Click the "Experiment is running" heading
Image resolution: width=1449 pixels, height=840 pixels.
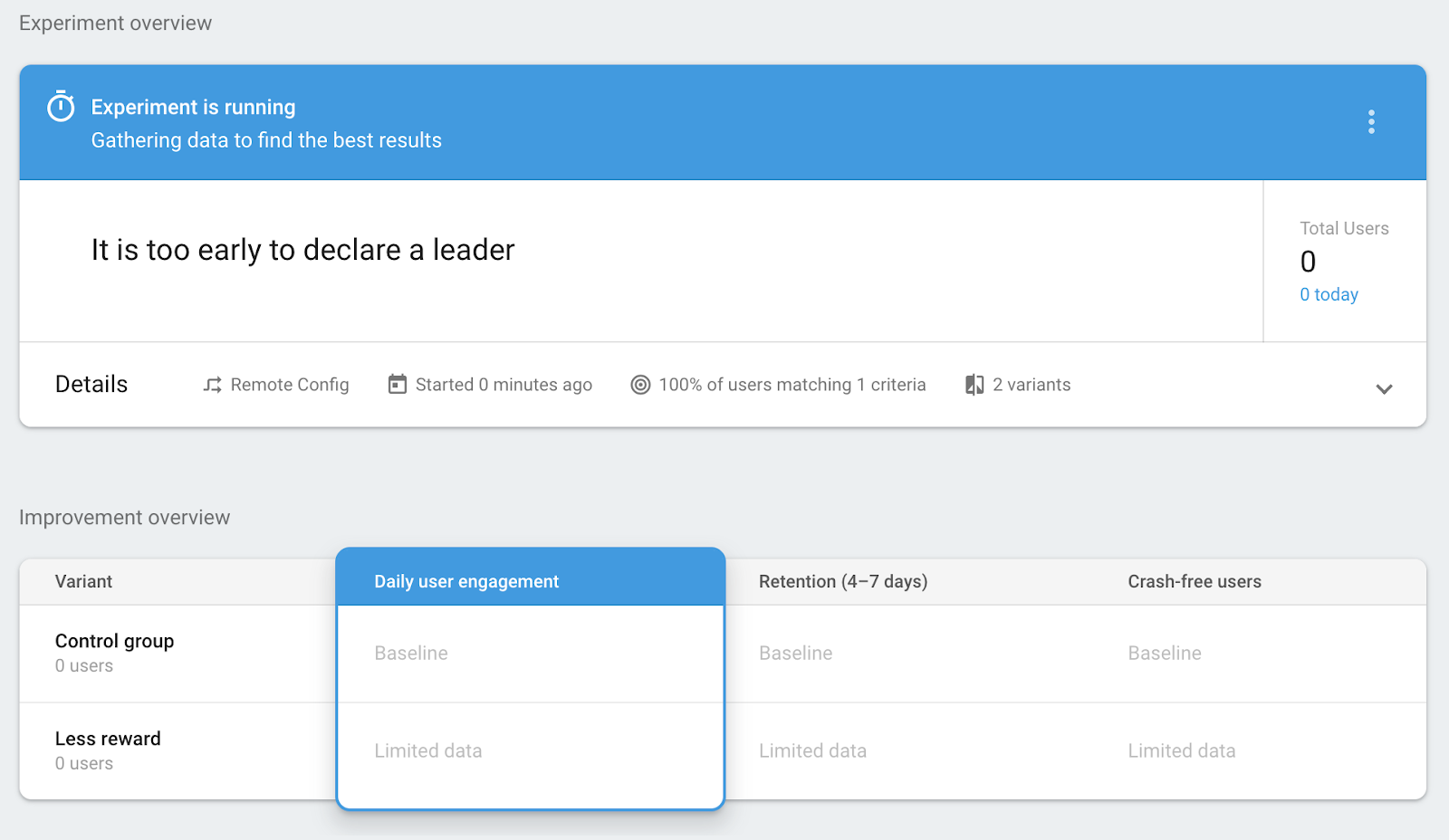coord(193,107)
